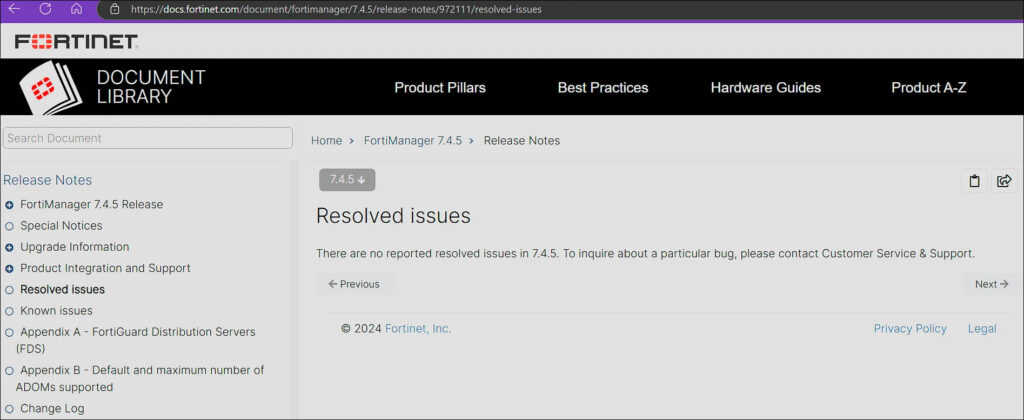Copy page with clipboard icon
Viewport: 1024px width, 420px height.
click(x=974, y=181)
